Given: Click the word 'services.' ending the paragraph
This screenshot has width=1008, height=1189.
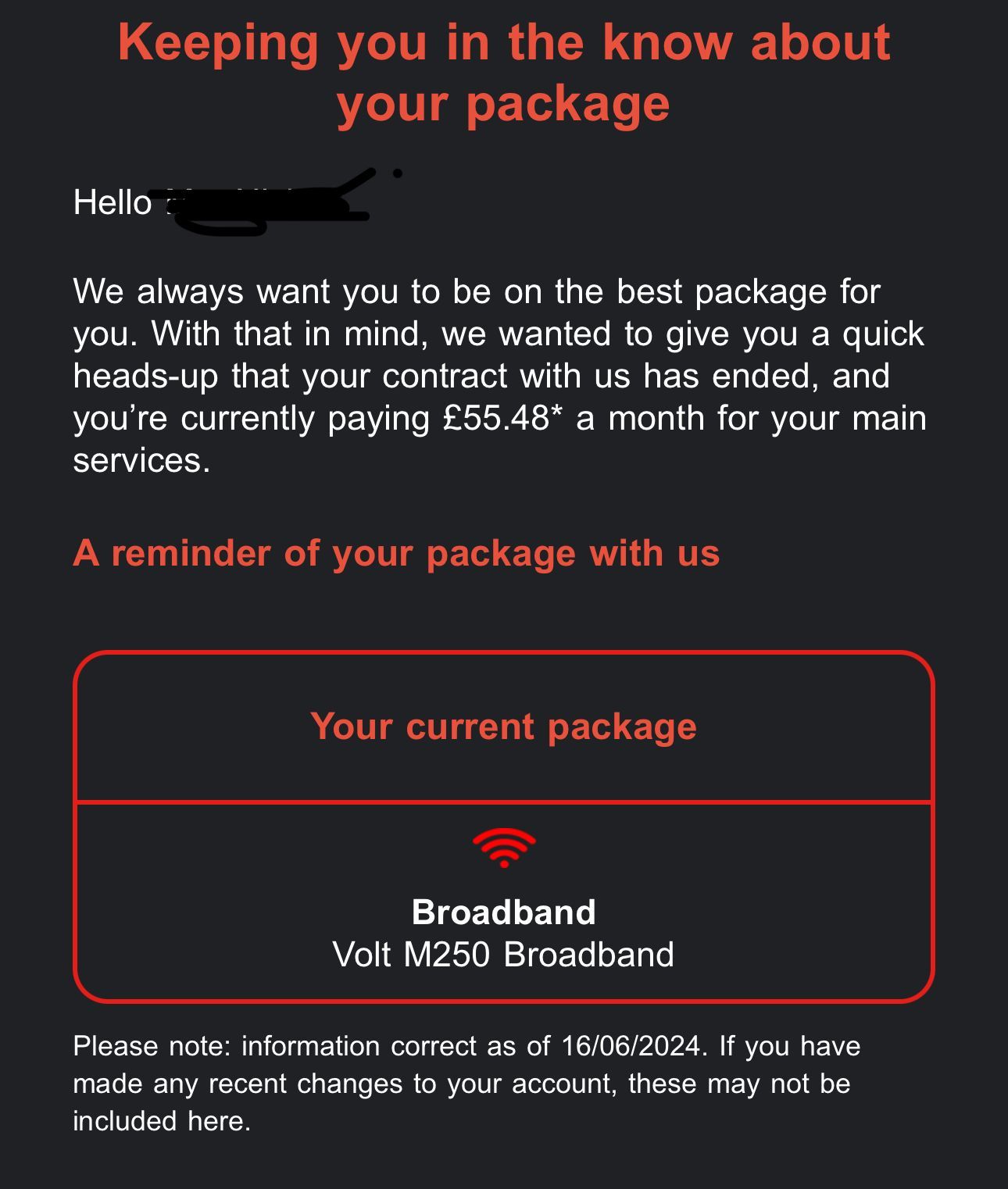Looking at the screenshot, I should coord(141,460).
